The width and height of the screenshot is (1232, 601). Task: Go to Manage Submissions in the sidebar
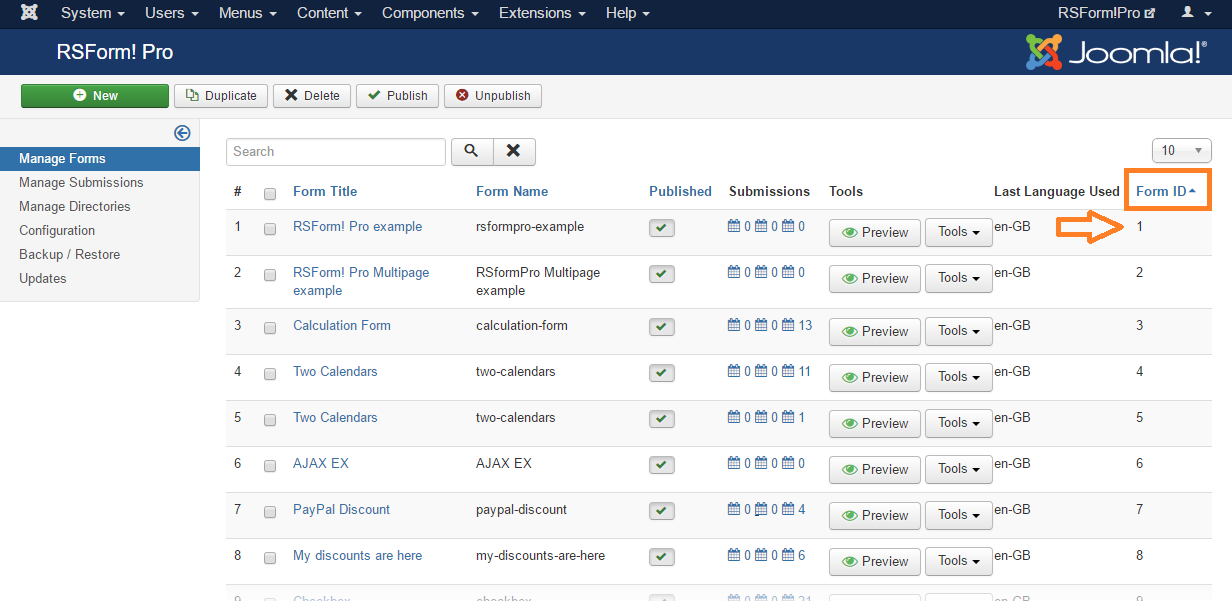coord(81,182)
